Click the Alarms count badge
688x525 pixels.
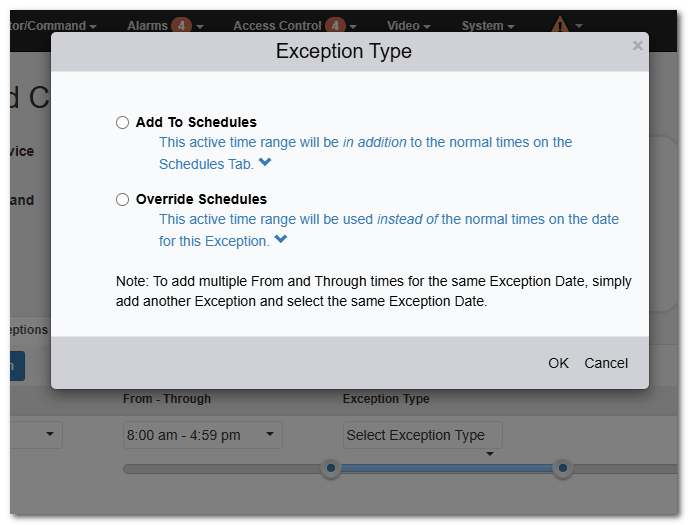pos(181,25)
